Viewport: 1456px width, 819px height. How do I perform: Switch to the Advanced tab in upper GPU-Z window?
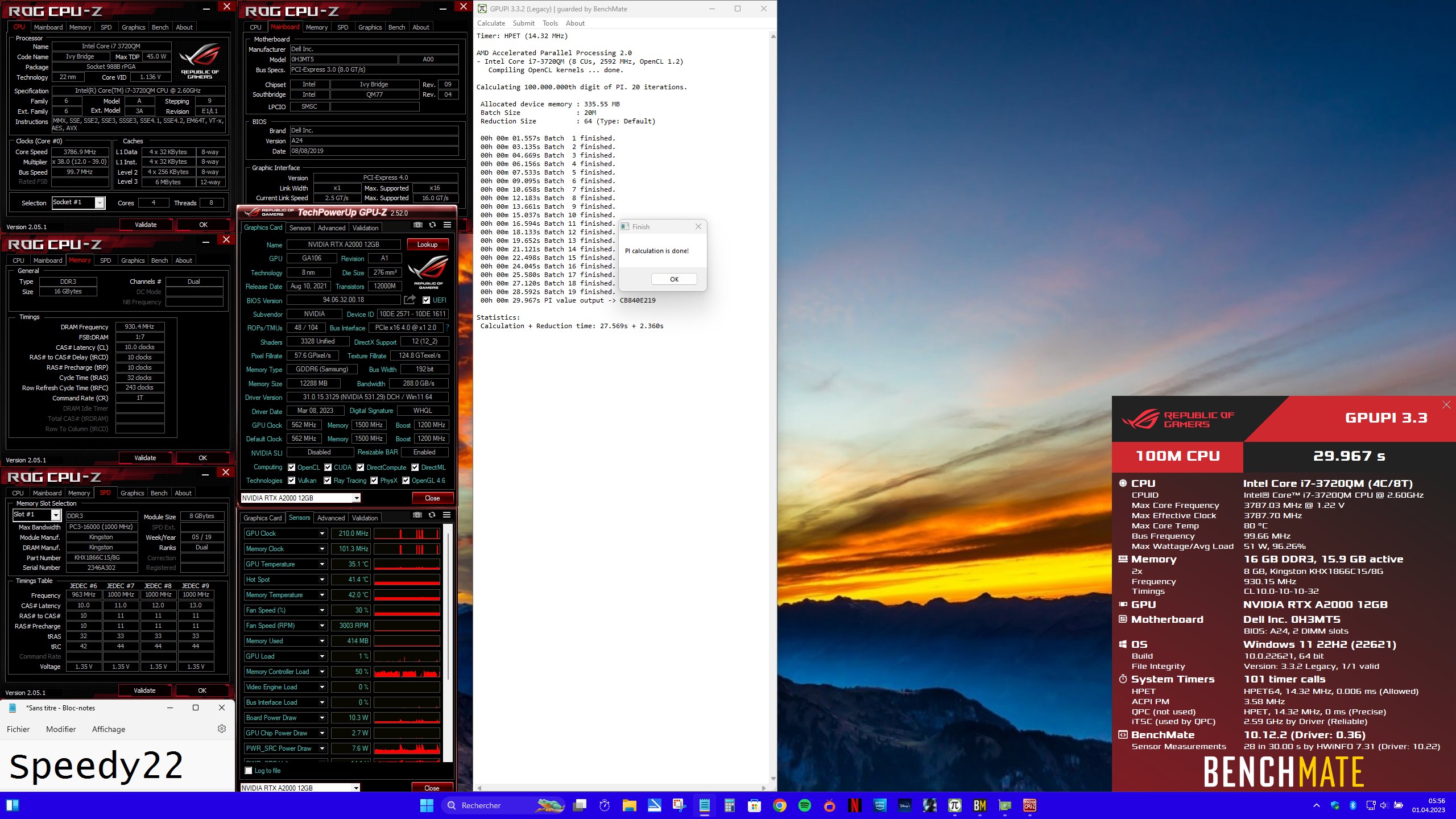click(x=332, y=228)
